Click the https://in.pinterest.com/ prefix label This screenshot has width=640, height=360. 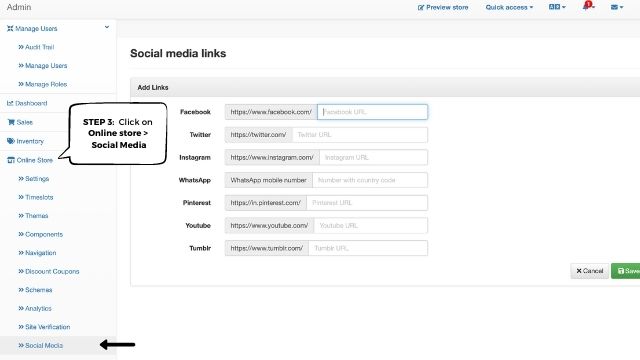pyautogui.click(x=265, y=203)
